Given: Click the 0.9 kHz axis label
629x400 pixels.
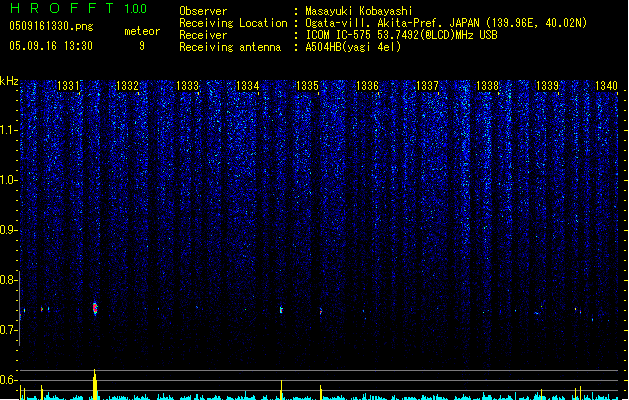Looking at the screenshot, I should pyautogui.click(x=9, y=230).
